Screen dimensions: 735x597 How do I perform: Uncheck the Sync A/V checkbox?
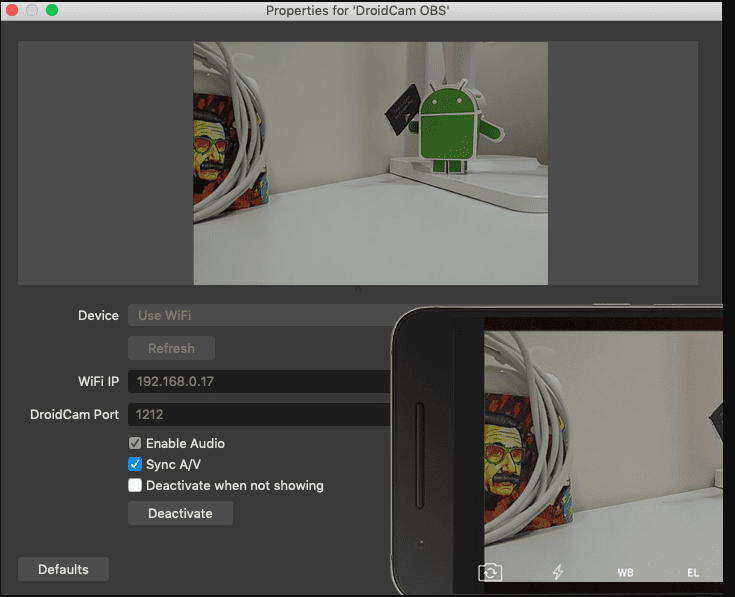[x=135, y=464]
